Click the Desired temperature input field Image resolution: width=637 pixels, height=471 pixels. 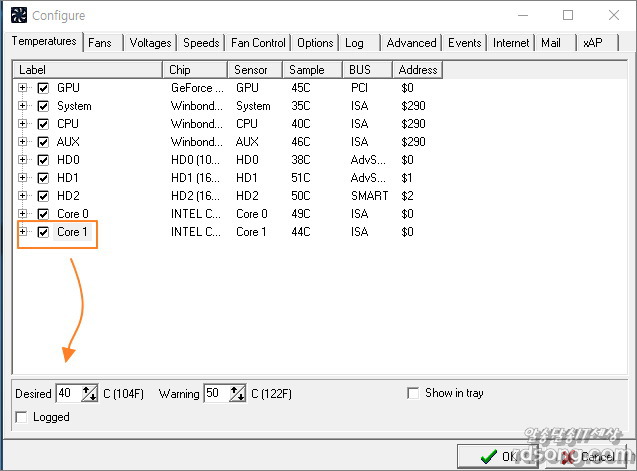(67, 394)
